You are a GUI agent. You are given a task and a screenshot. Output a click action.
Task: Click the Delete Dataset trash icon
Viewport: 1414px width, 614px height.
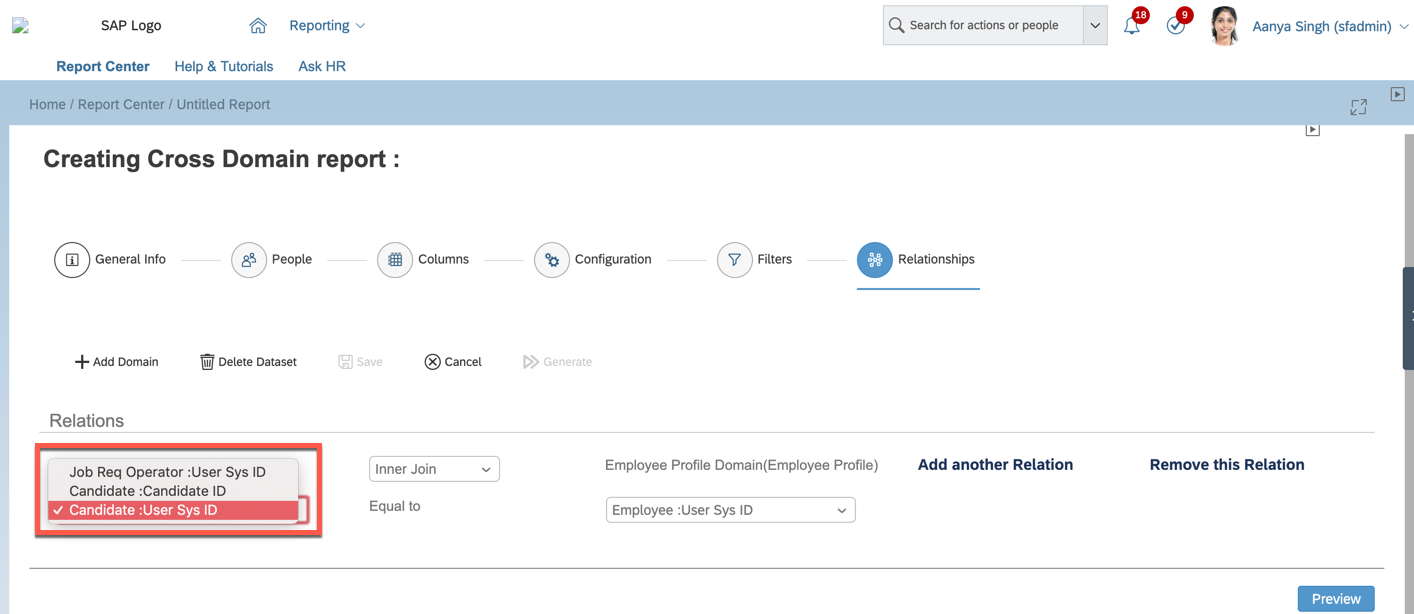(207, 362)
